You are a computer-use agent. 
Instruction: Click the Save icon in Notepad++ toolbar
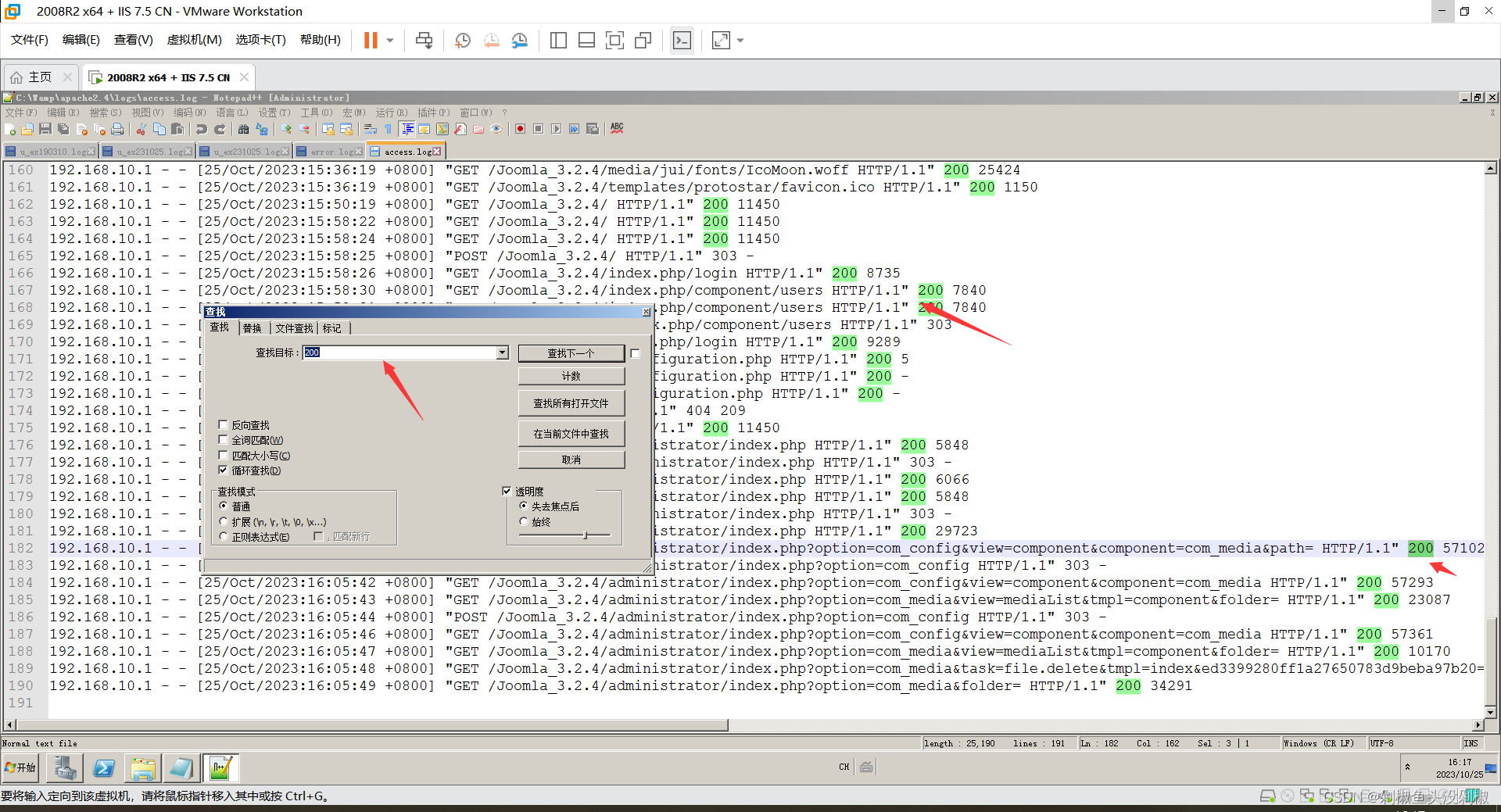click(x=45, y=129)
